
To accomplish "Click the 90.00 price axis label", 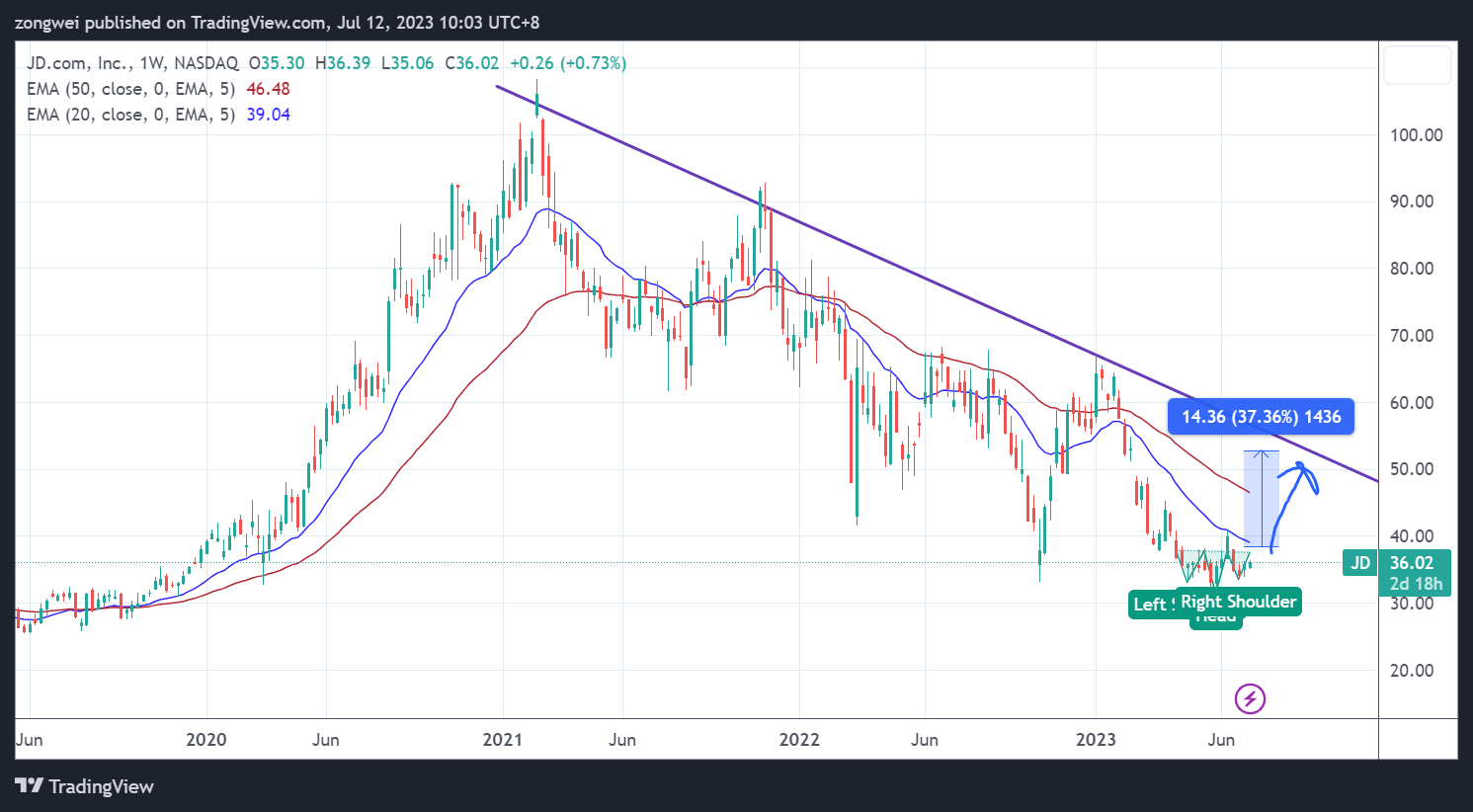I will click(x=1412, y=202).
